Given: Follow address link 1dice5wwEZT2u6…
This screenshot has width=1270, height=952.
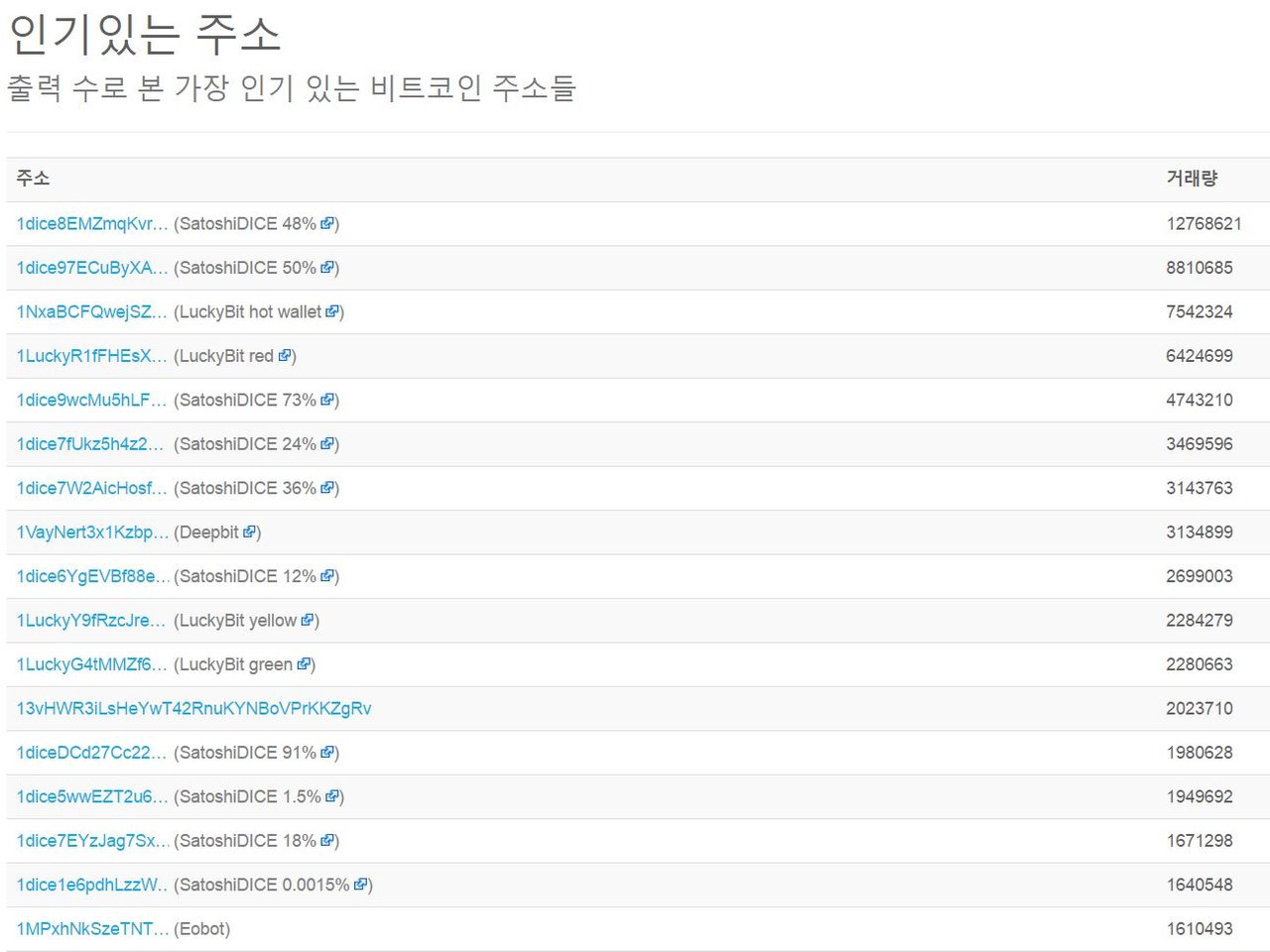Looking at the screenshot, I should coord(92,797).
